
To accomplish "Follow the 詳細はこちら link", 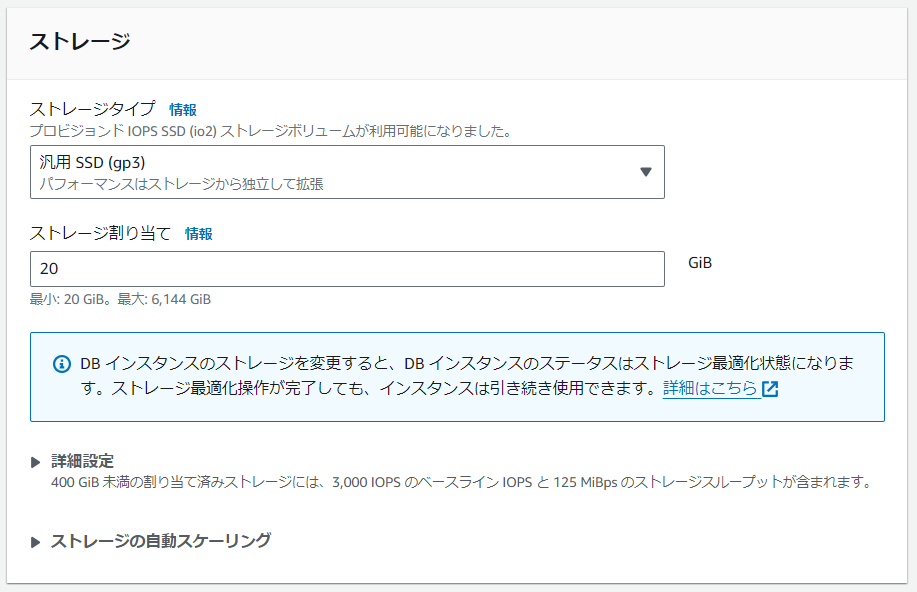I will [x=710, y=388].
